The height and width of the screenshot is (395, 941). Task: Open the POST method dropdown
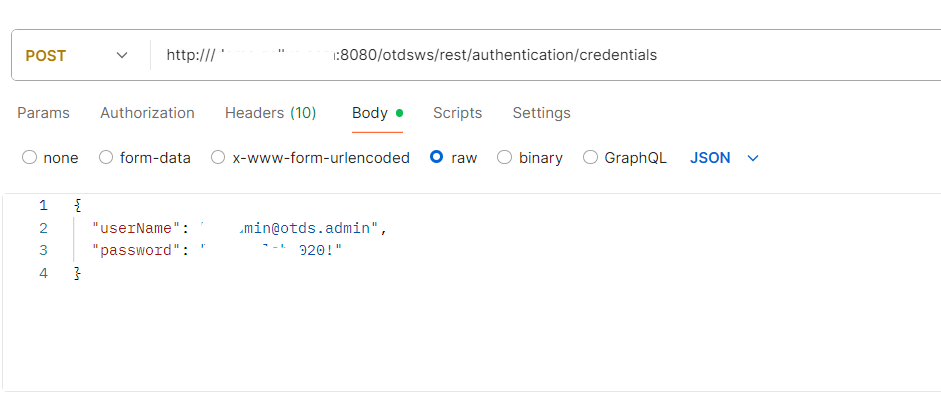pyautogui.click(x=76, y=55)
